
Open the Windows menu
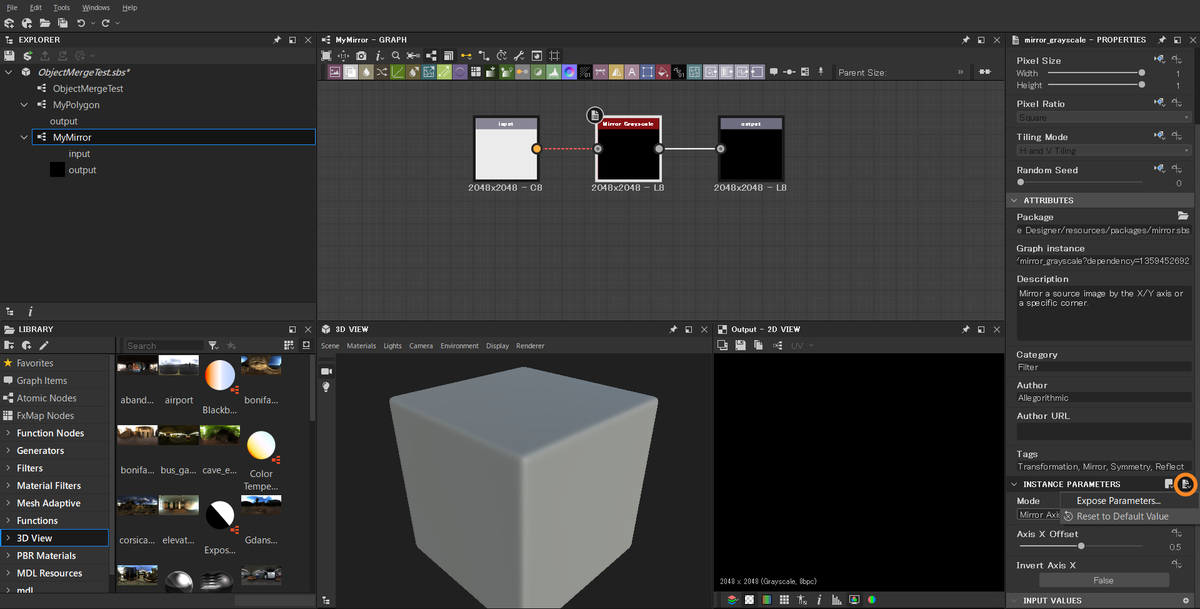96,7
